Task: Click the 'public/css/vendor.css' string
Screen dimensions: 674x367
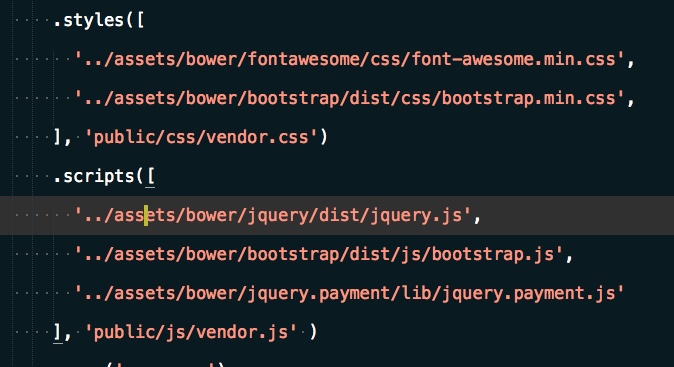Action: tap(201, 137)
